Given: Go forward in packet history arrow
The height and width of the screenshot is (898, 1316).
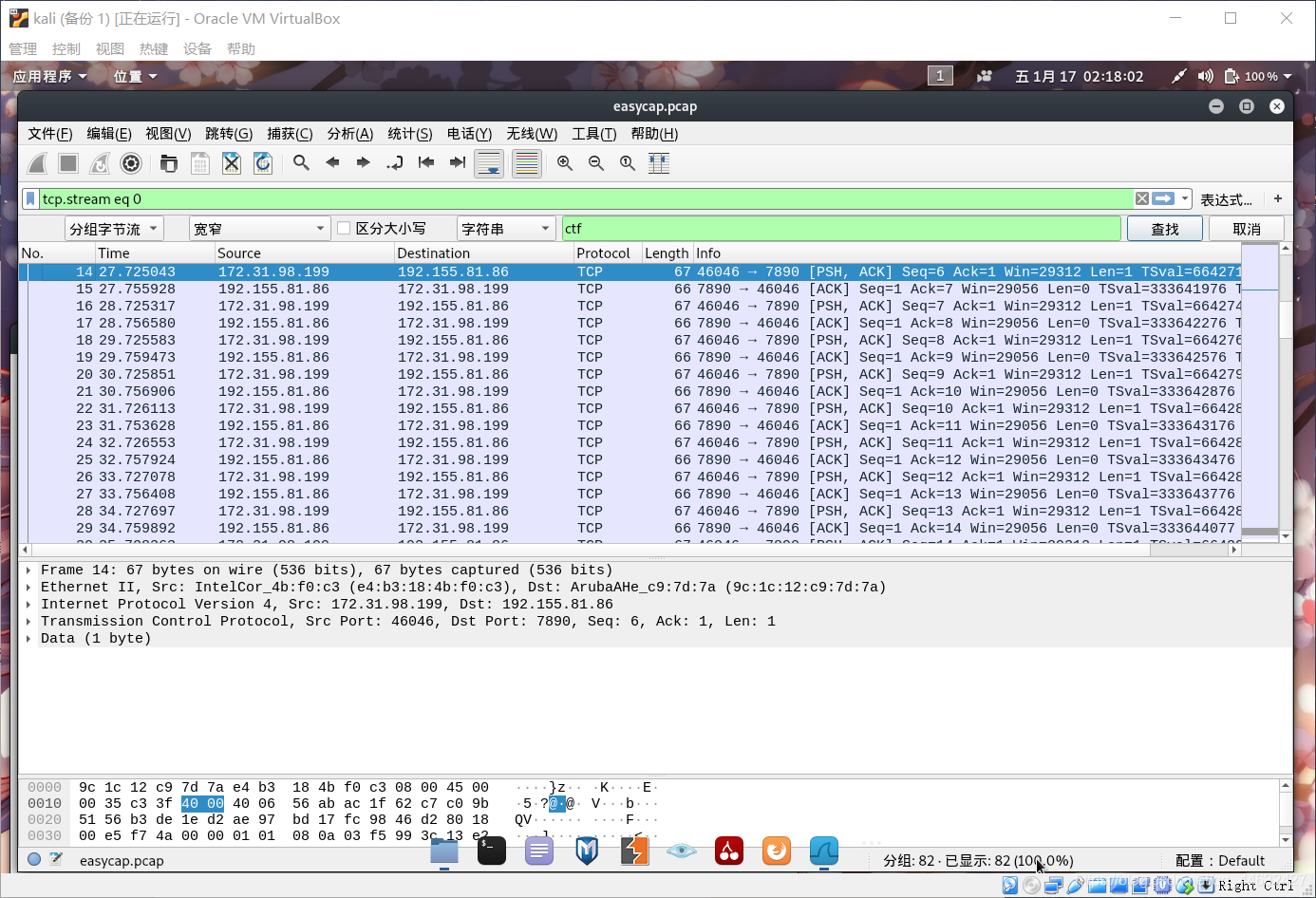Looking at the screenshot, I should [x=364, y=163].
